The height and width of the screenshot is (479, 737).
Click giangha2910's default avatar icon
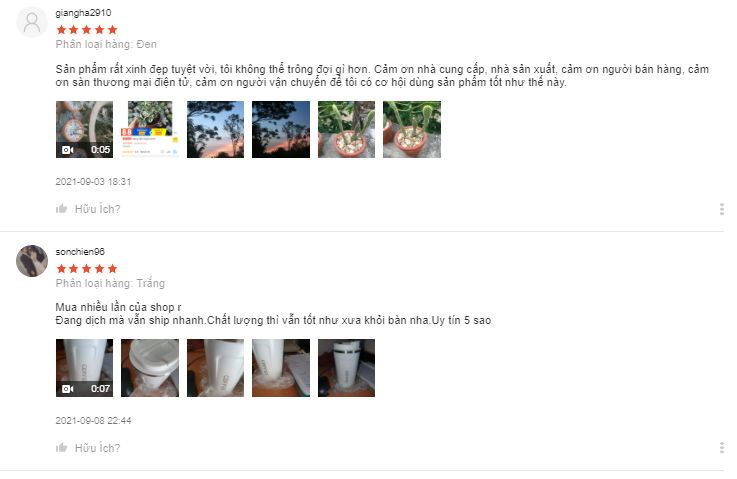[32, 22]
